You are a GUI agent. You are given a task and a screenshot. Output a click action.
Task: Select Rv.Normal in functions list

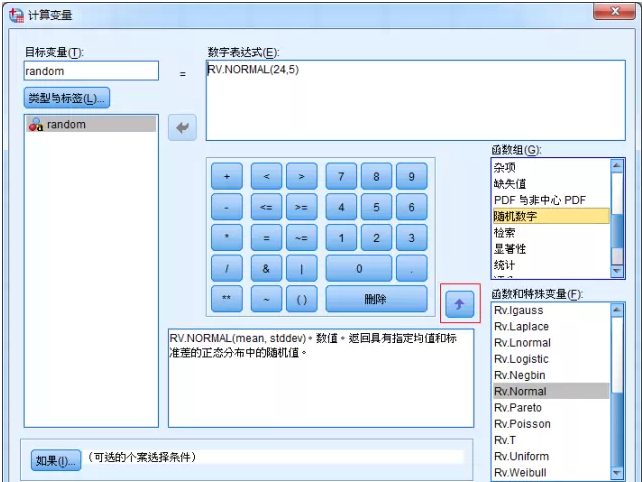tap(549, 391)
